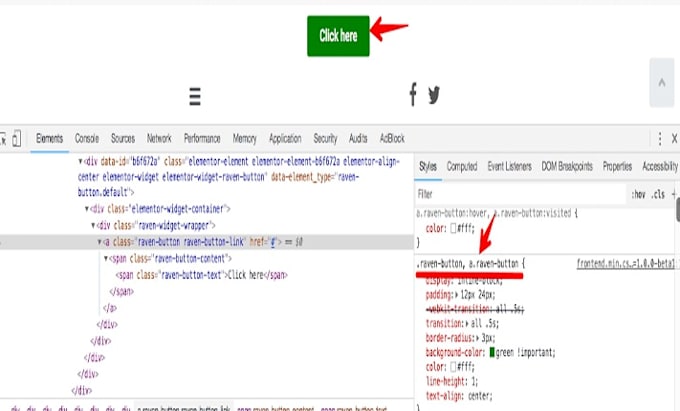Click the green Click here button

[x=338, y=36]
